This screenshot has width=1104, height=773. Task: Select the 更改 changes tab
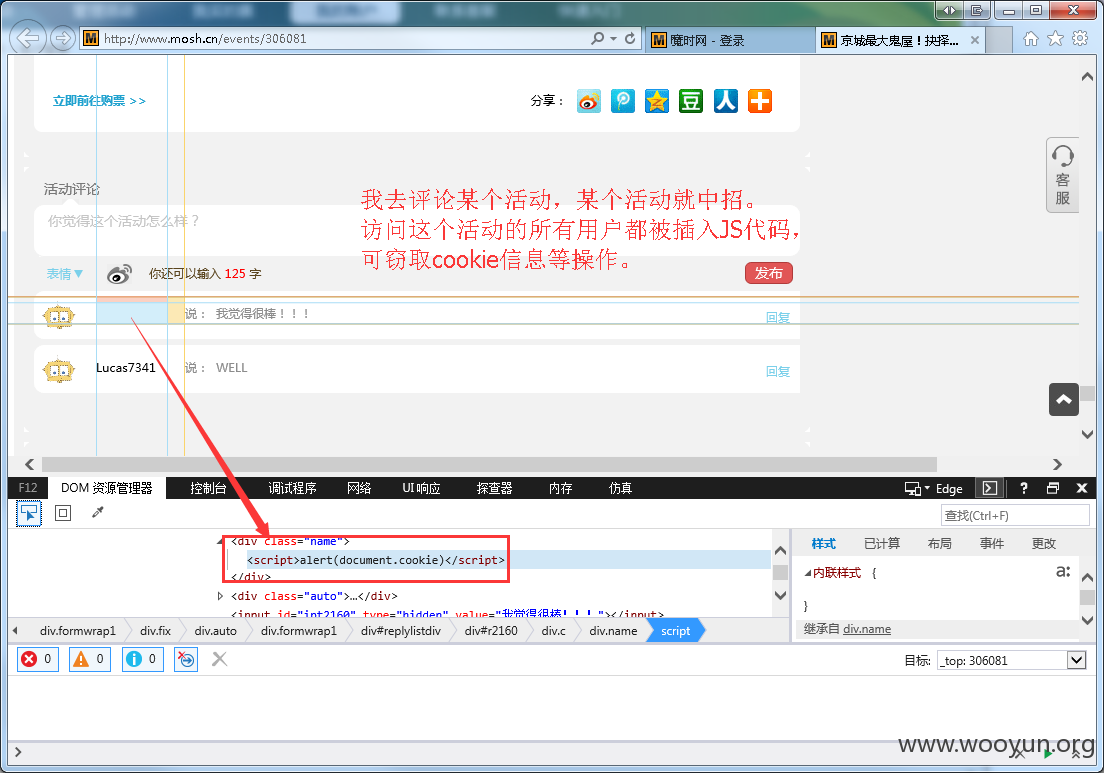point(1043,543)
